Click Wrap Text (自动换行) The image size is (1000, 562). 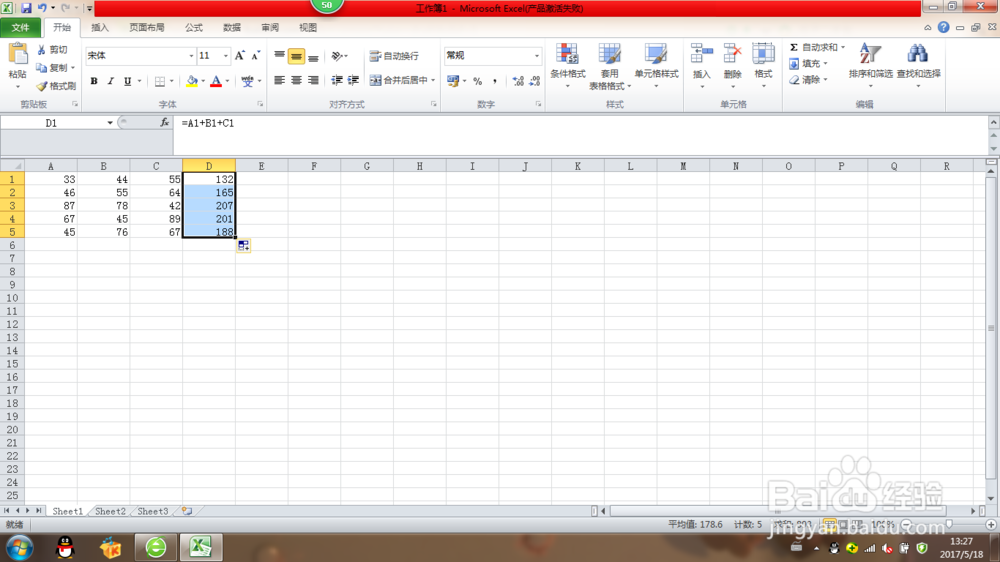pos(395,56)
